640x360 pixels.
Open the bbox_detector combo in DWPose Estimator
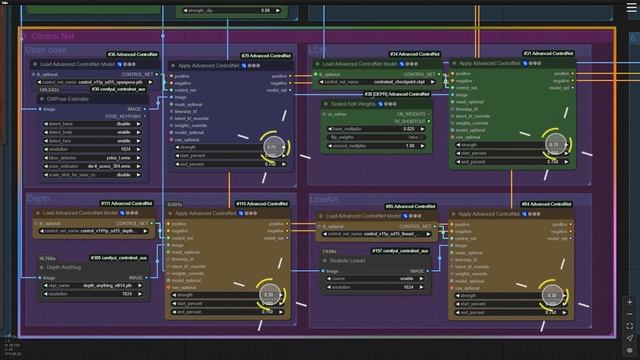point(92,158)
